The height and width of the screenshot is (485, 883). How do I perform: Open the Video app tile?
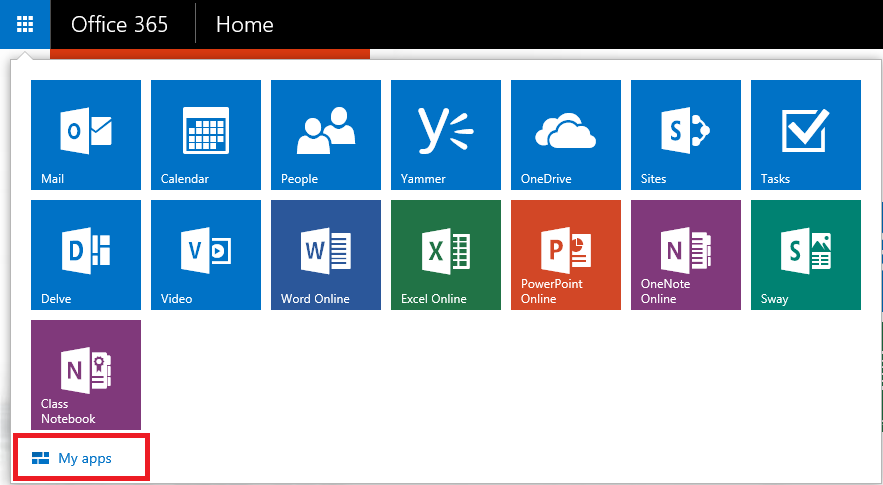click(206, 255)
